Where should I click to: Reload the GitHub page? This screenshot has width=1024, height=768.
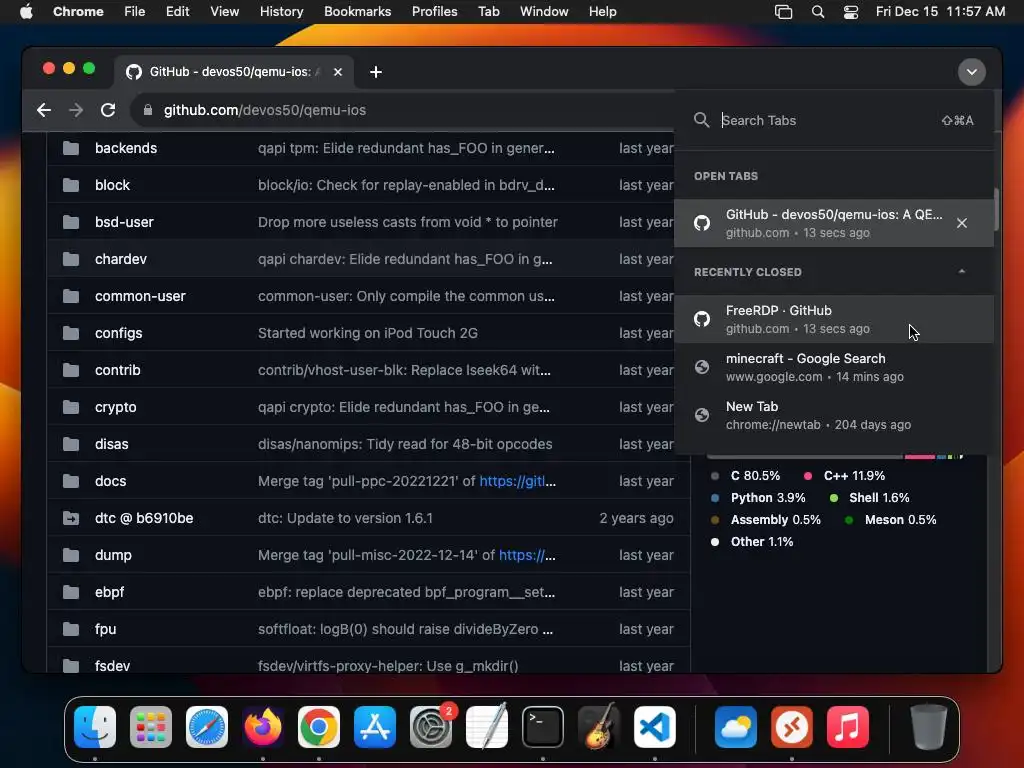coord(108,110)
